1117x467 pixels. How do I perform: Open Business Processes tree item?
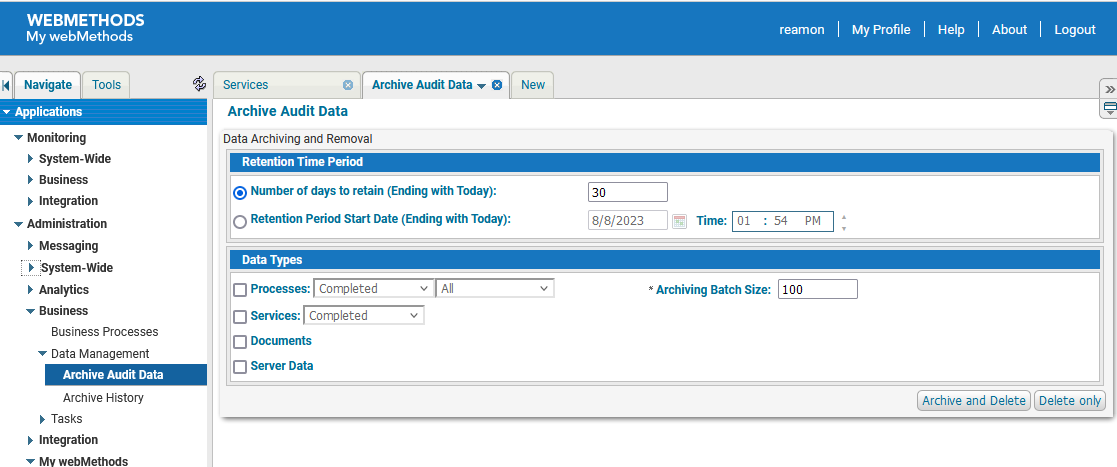pyautogui.click(x=105, y=332)
